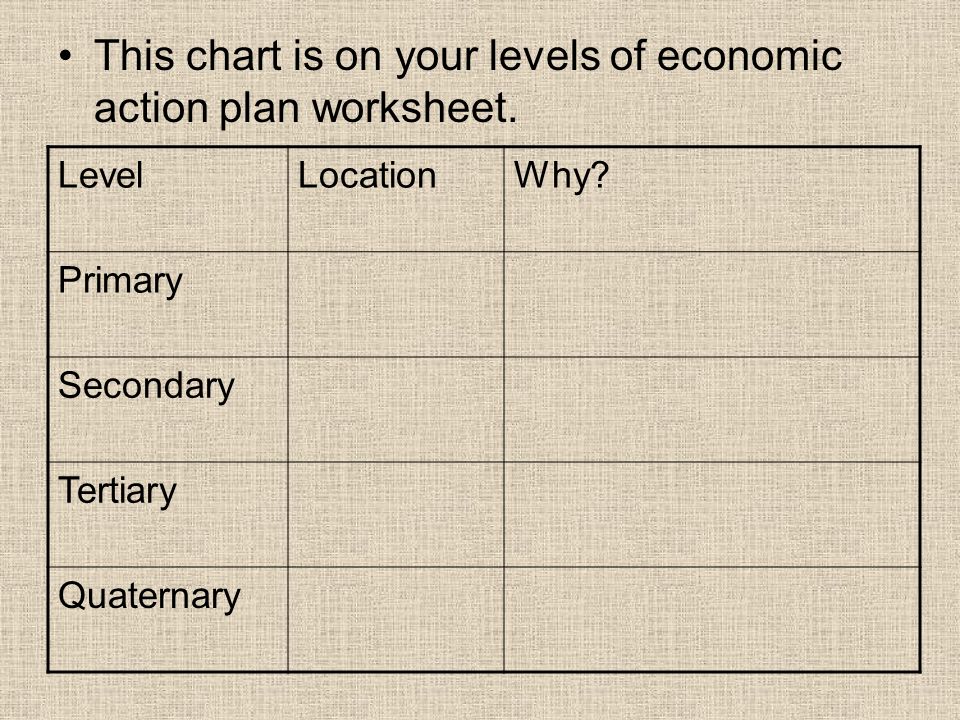Click the empty Location cell for Quaternary
Image resolution: width=960 pixels, height=720 pixels.
point(396,619)
